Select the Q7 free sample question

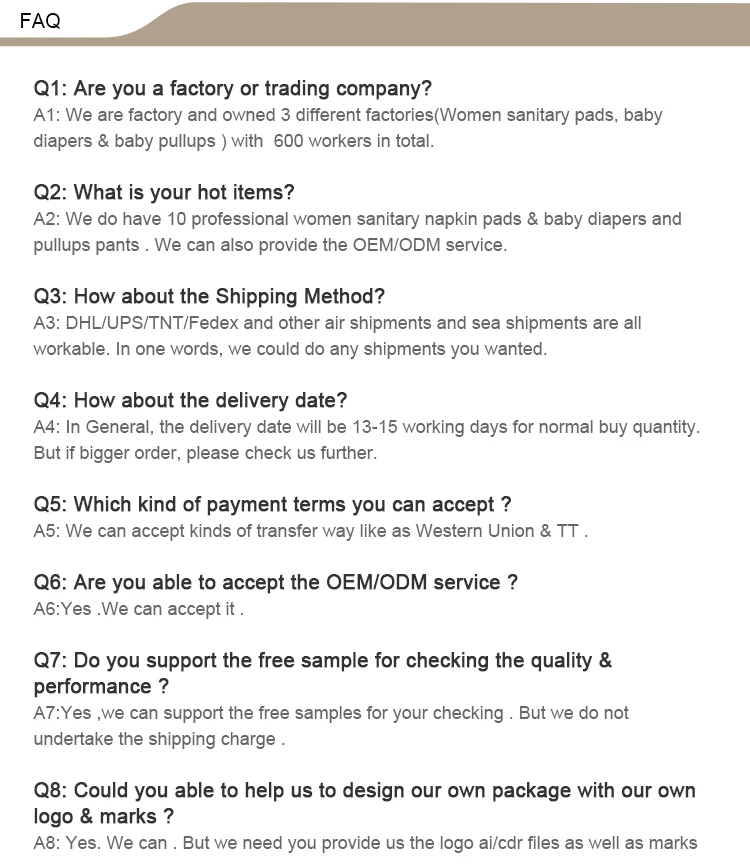pyautogui.click(x=323, y=673)
